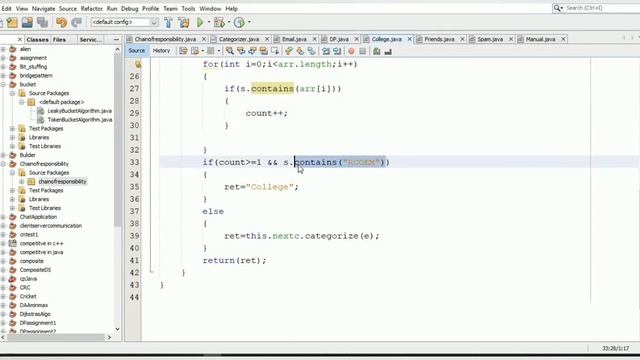Open the Classes panel tab
Viewport: 640px width, 360px height.
pyautogui.click(x=37, y=40)
